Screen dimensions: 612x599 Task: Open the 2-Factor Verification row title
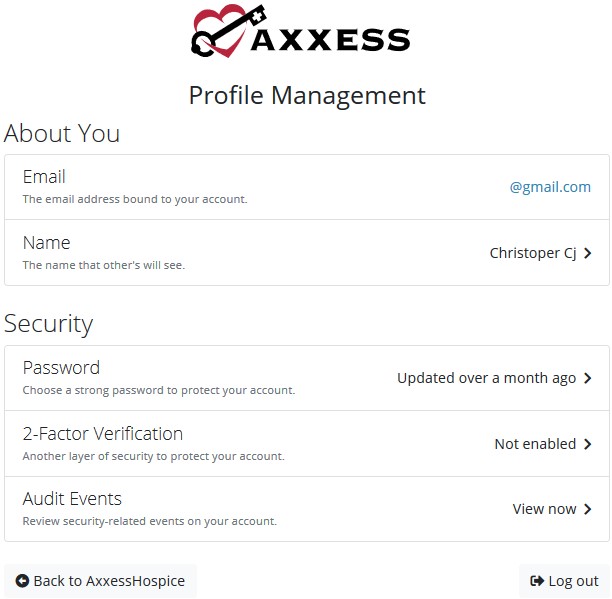pyautogui.click(x=102, y=434)
